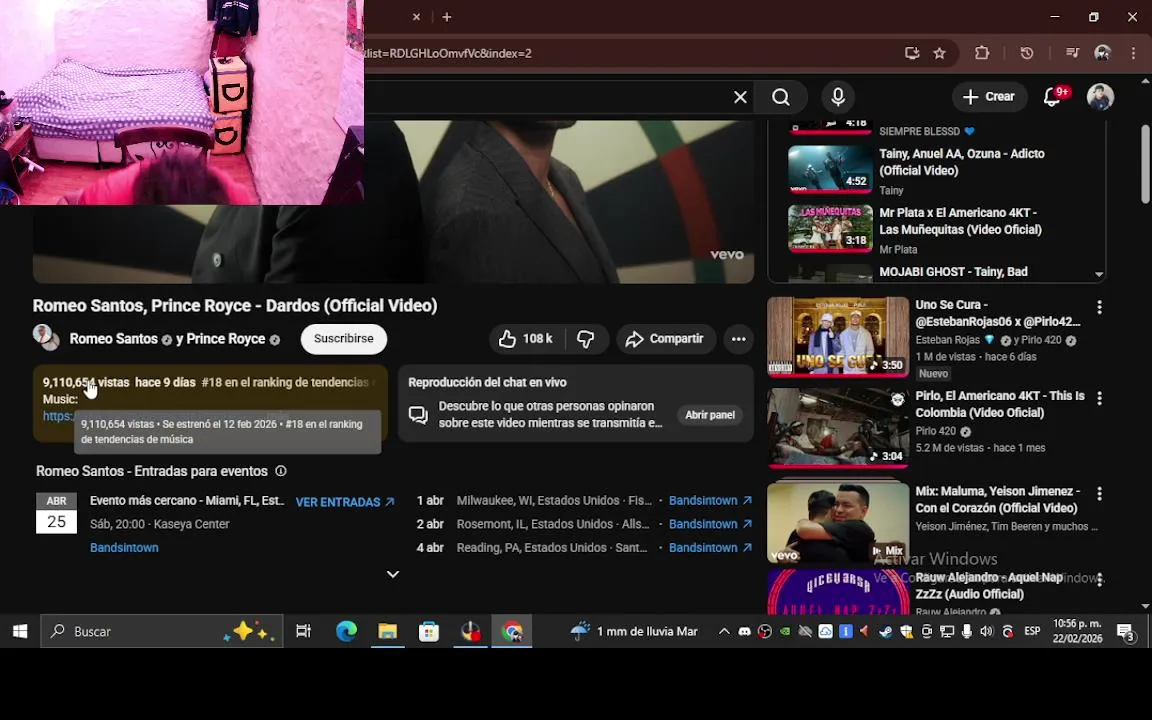Click Suscribirse button
The height and width of the screenshot is (720, 1152).
click(344, 339)
